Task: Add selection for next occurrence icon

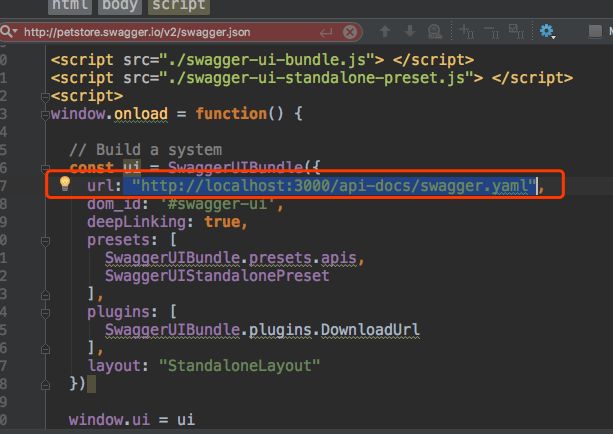Action: (467, 31)
